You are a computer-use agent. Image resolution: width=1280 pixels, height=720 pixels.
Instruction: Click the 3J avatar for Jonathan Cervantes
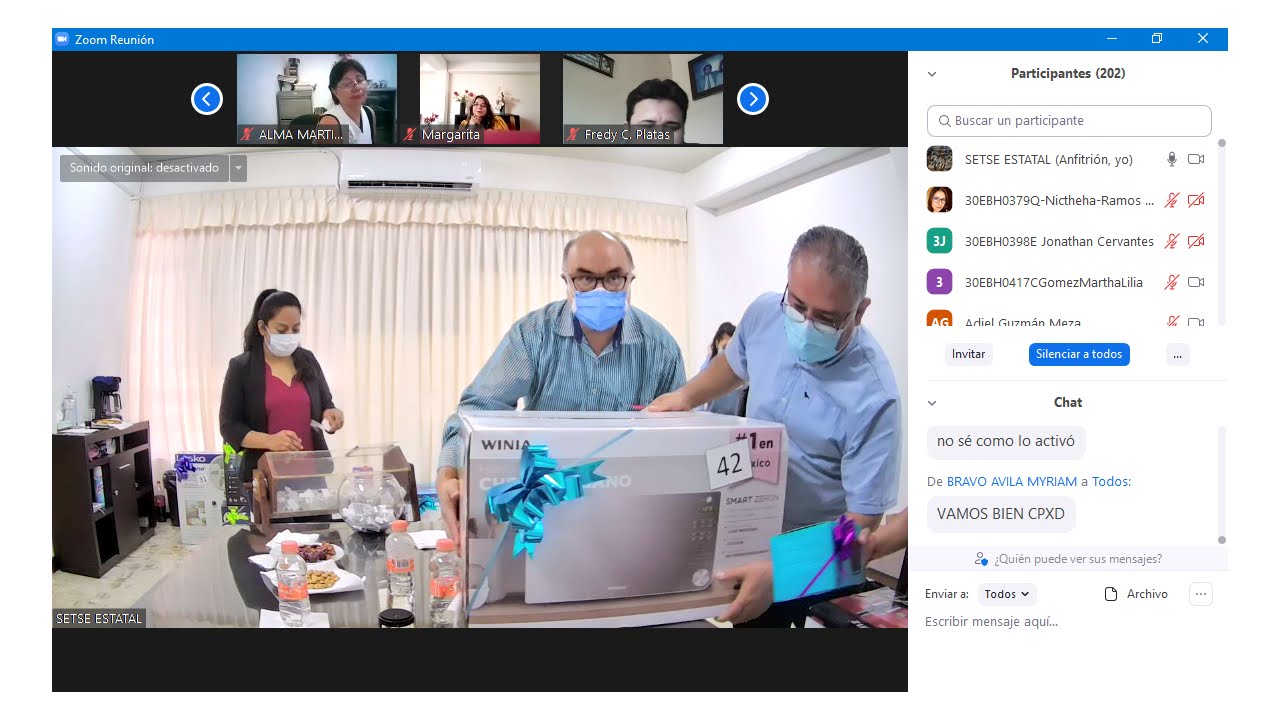point(939,241)
